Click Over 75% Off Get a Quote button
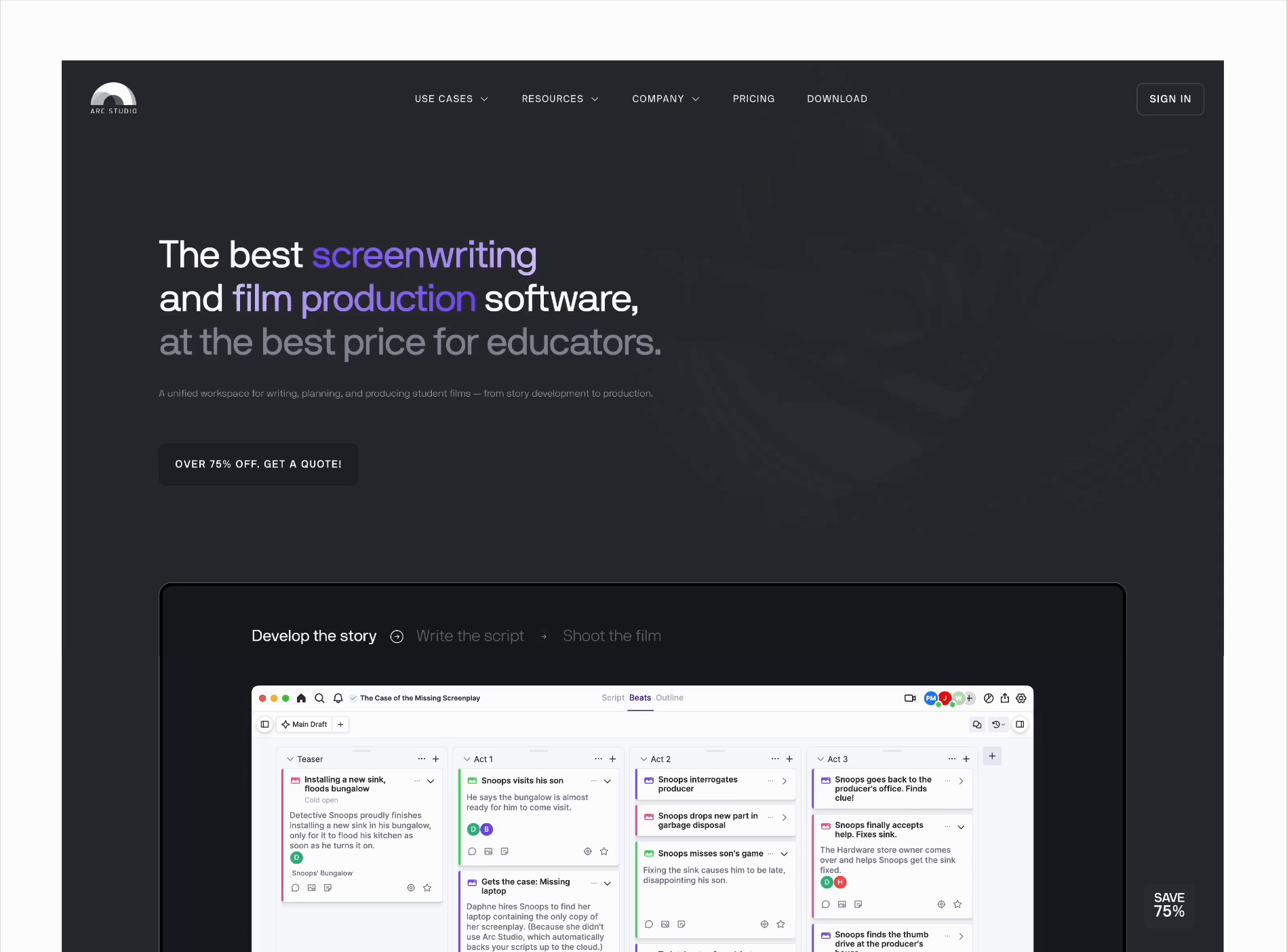 tap(258, 464)
